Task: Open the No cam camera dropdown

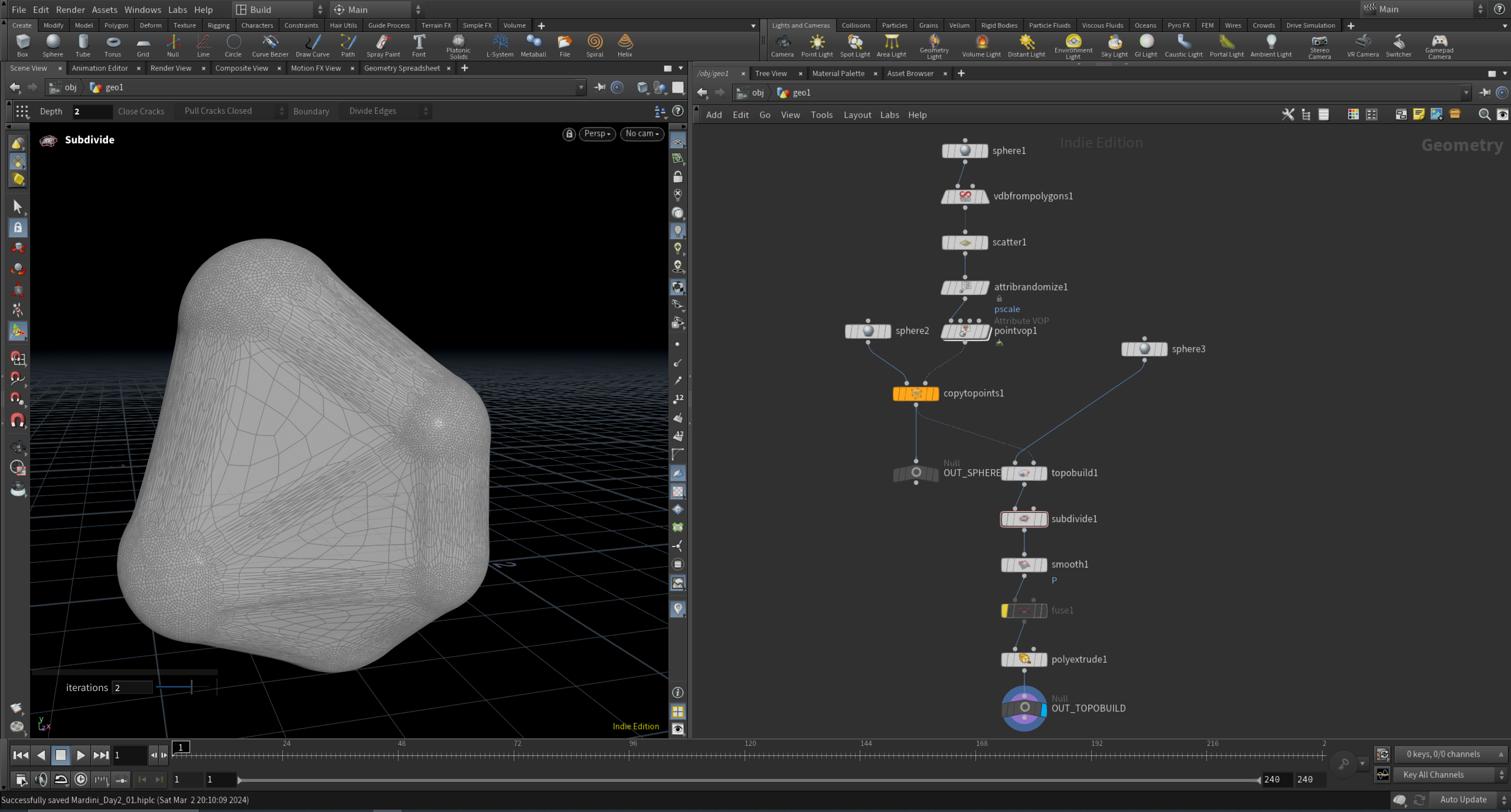Action: click(x=642, y=134)
